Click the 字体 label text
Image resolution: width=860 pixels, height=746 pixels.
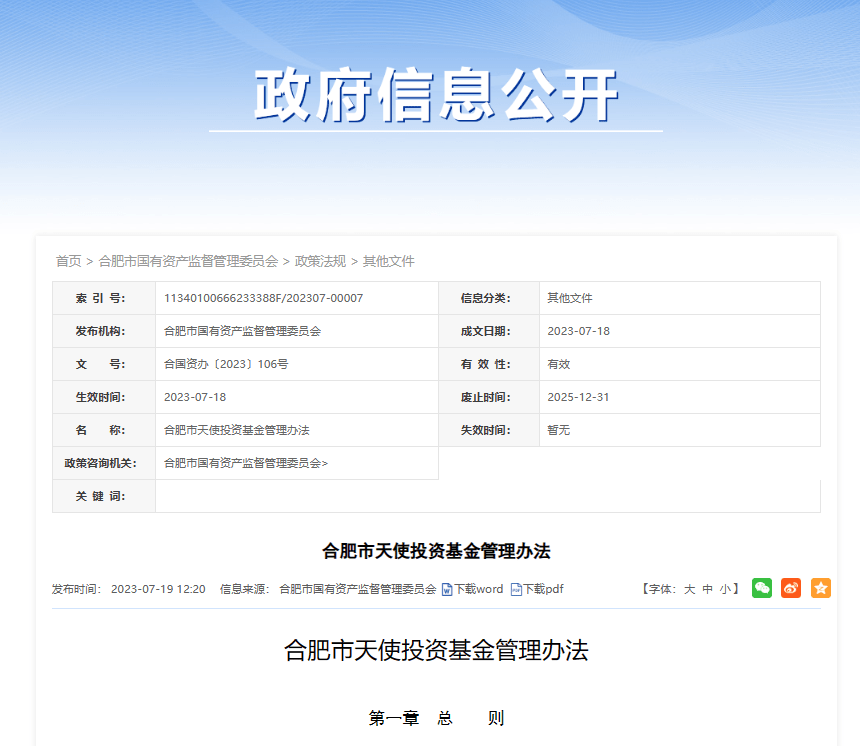click(662, 589)
